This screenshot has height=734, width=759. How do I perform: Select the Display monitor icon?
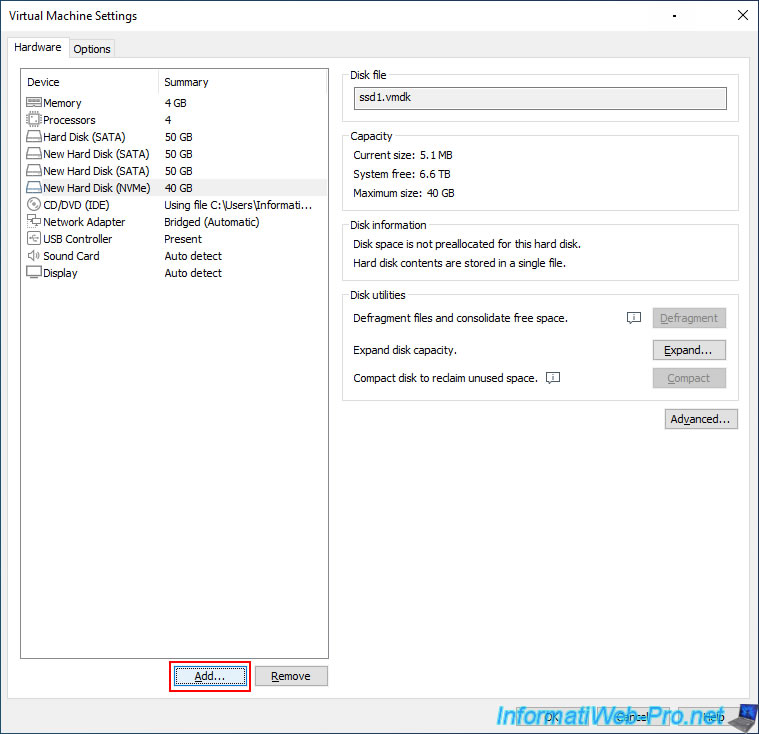(34, 273)
